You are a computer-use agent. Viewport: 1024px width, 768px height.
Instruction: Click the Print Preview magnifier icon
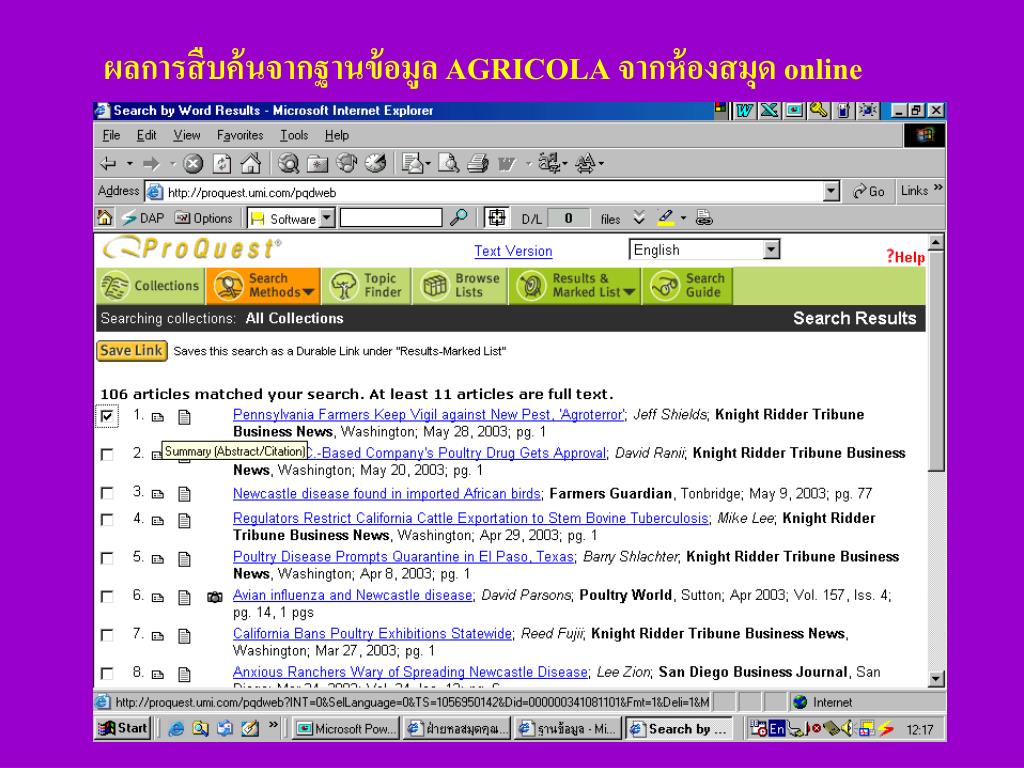(449, 163)
